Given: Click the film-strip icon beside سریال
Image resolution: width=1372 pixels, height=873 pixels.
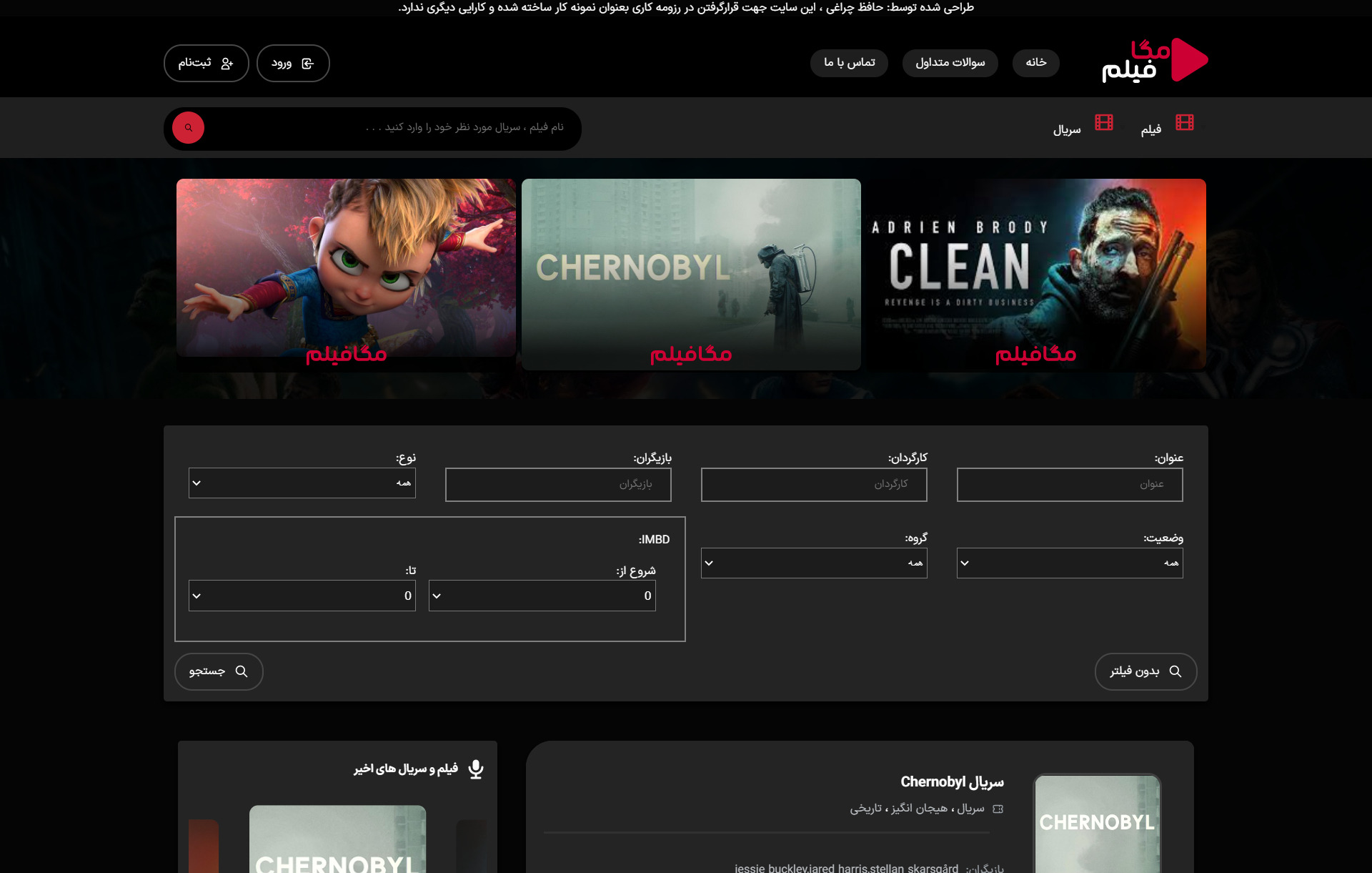Looking at the screenshot, I should click(x=1104, y=122).
